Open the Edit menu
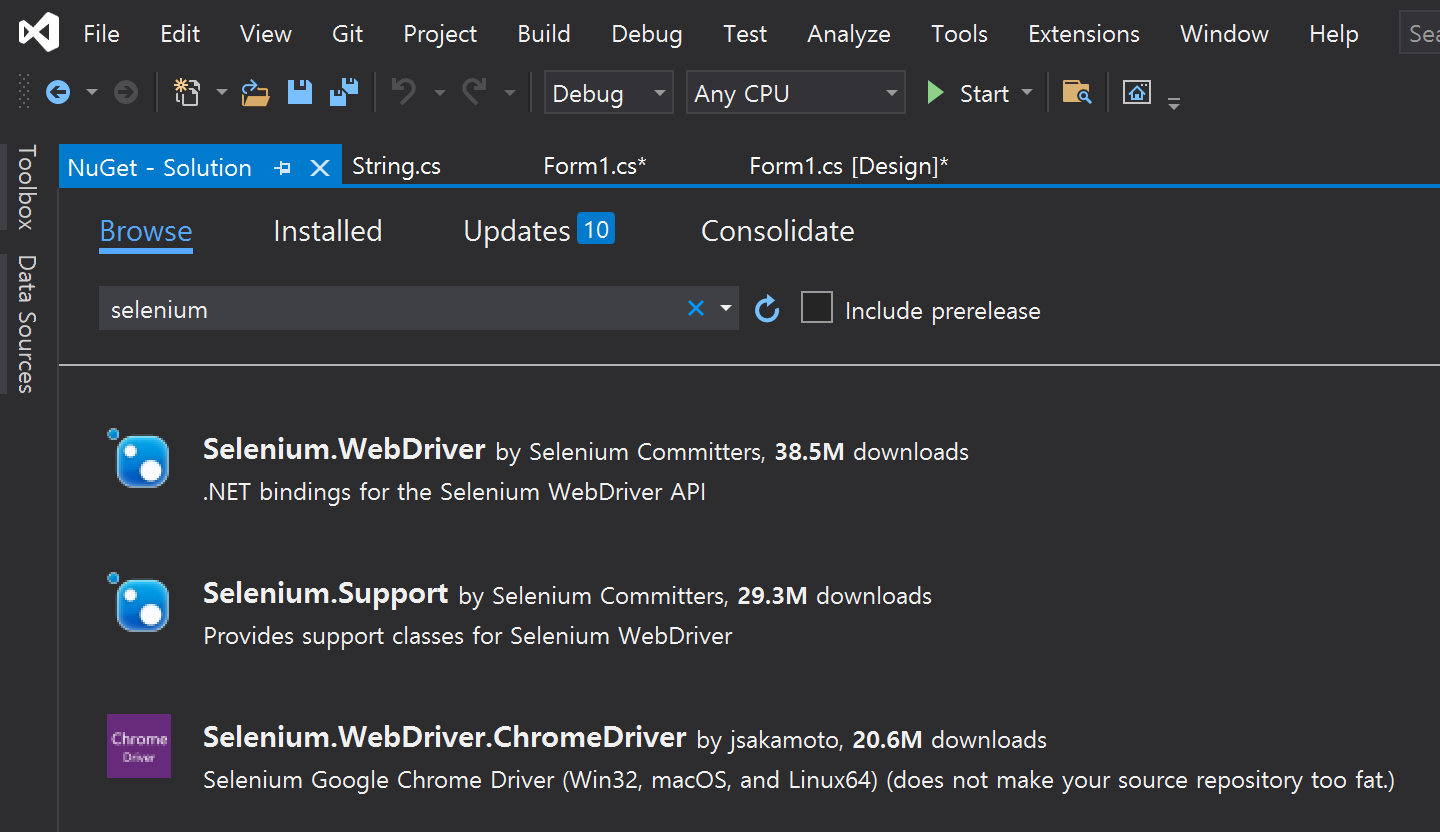Image resolution: width=1440 pixels, height=832 pixels. coord(180,34)
